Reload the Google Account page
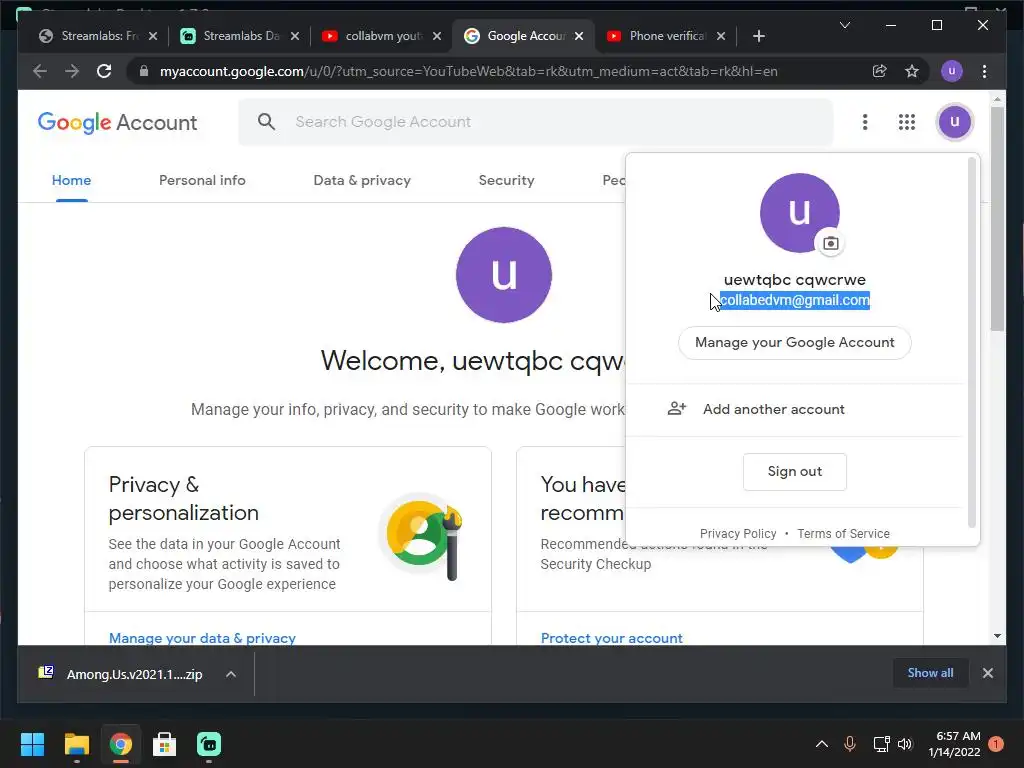 click(104, 71)
